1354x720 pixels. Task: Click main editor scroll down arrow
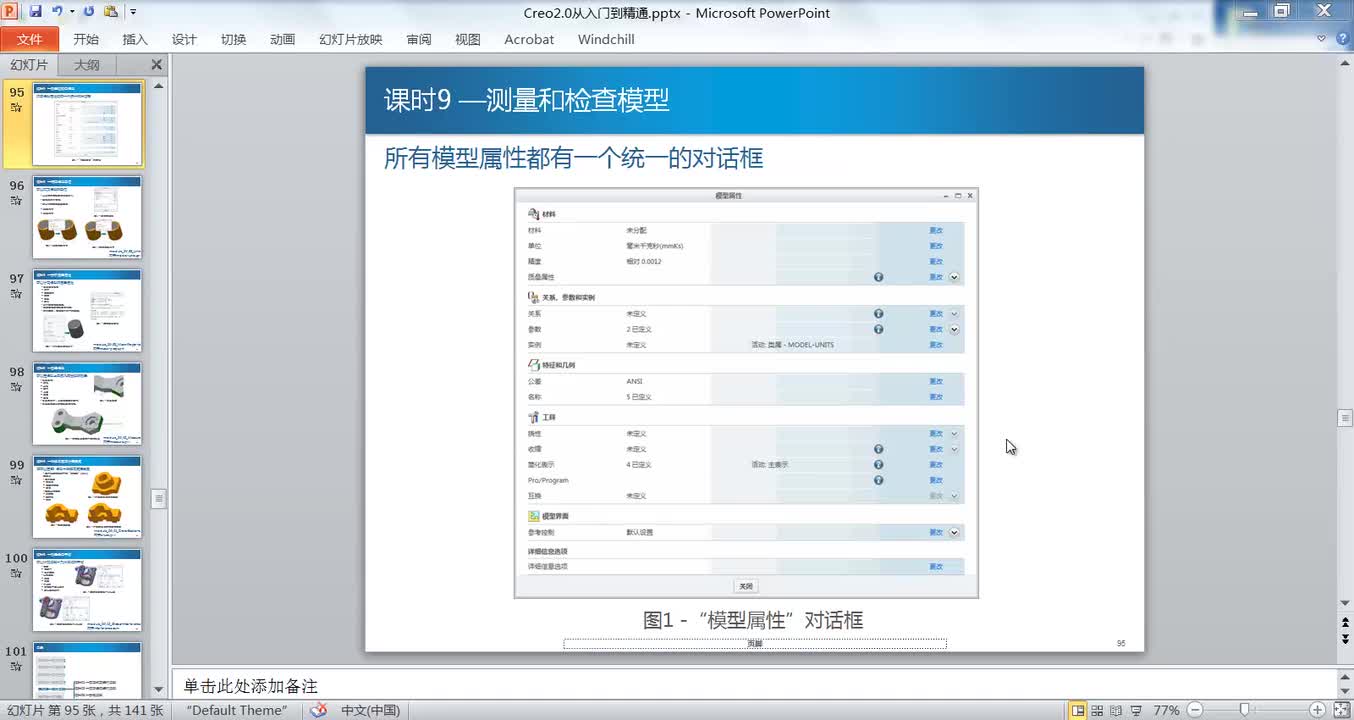click(1345, 603)
